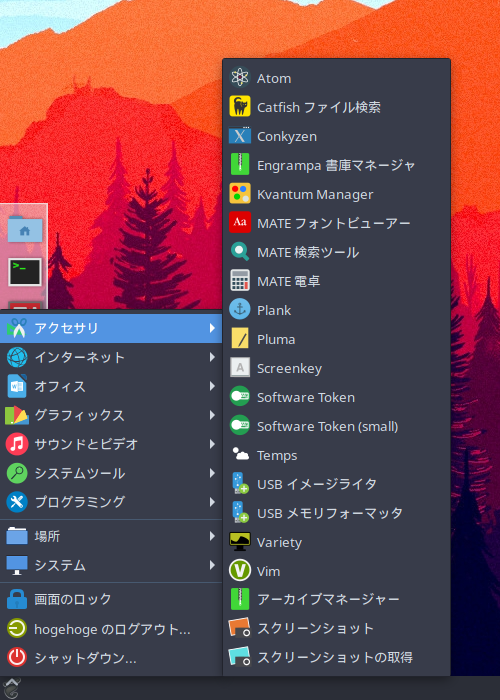Click the terminal icon in the dock

(x=25, y=272)
